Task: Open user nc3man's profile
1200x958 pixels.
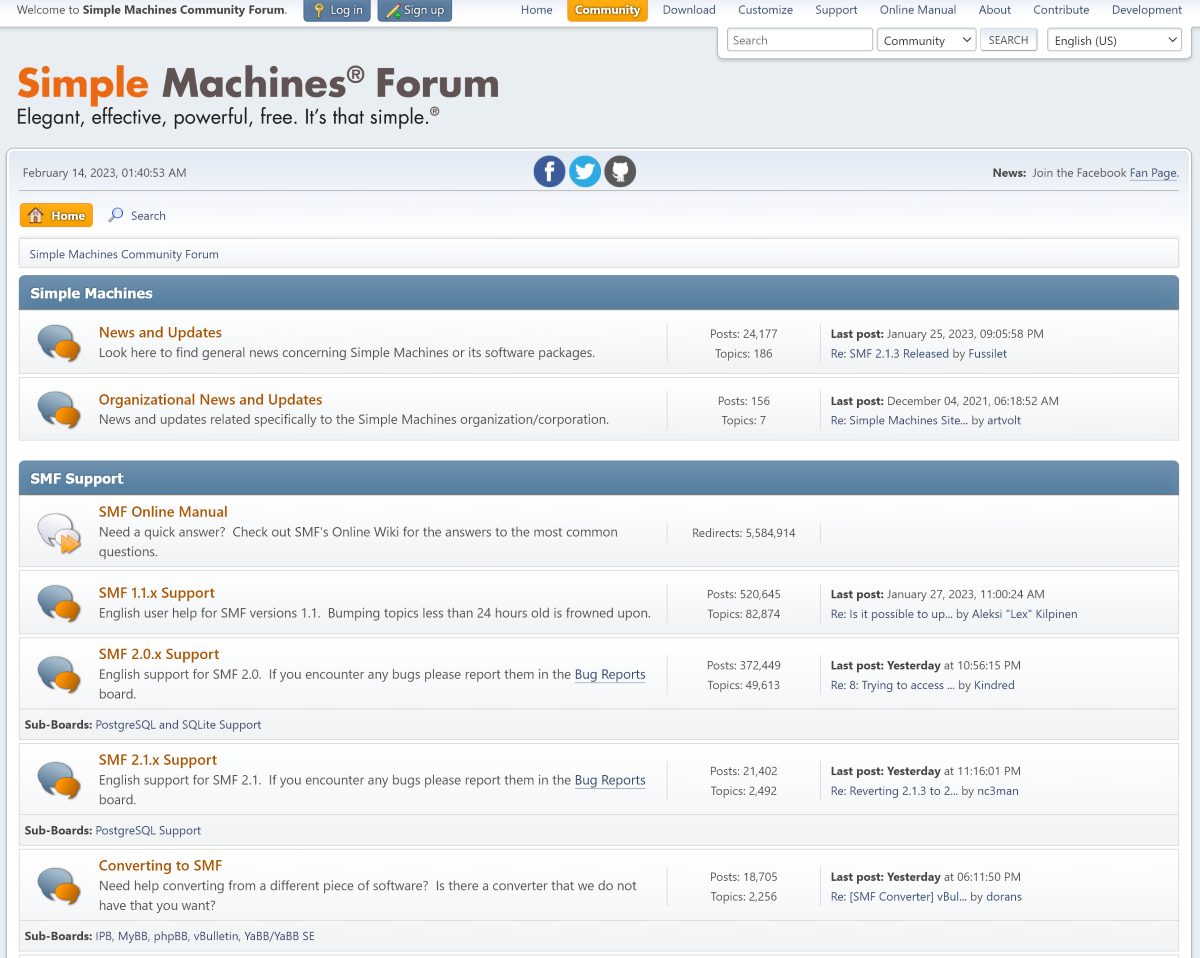Action: click(998, 791)
